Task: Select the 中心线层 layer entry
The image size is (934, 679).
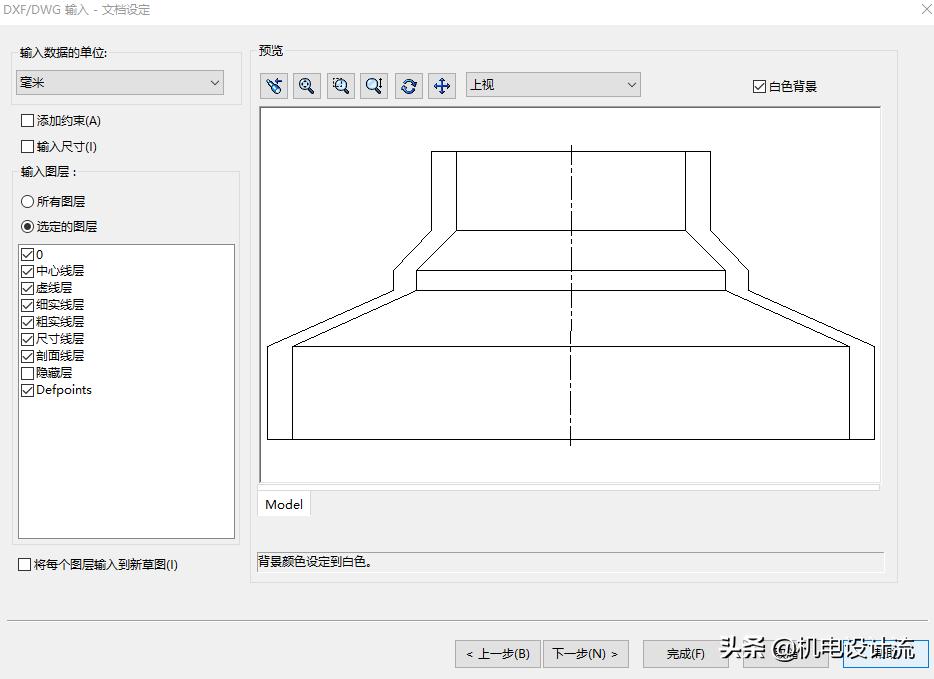Action: 55,270
